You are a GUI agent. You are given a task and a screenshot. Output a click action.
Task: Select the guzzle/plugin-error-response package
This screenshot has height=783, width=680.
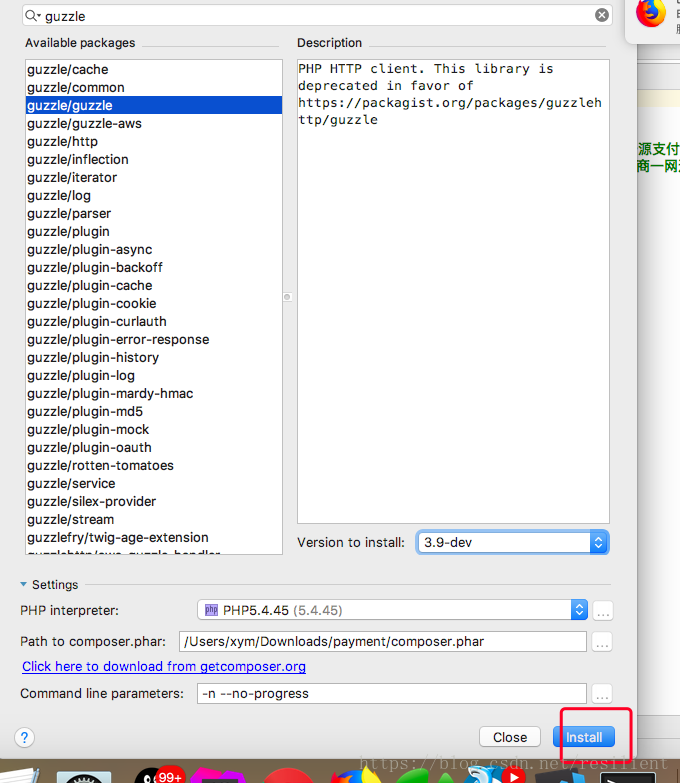(154, 339)
